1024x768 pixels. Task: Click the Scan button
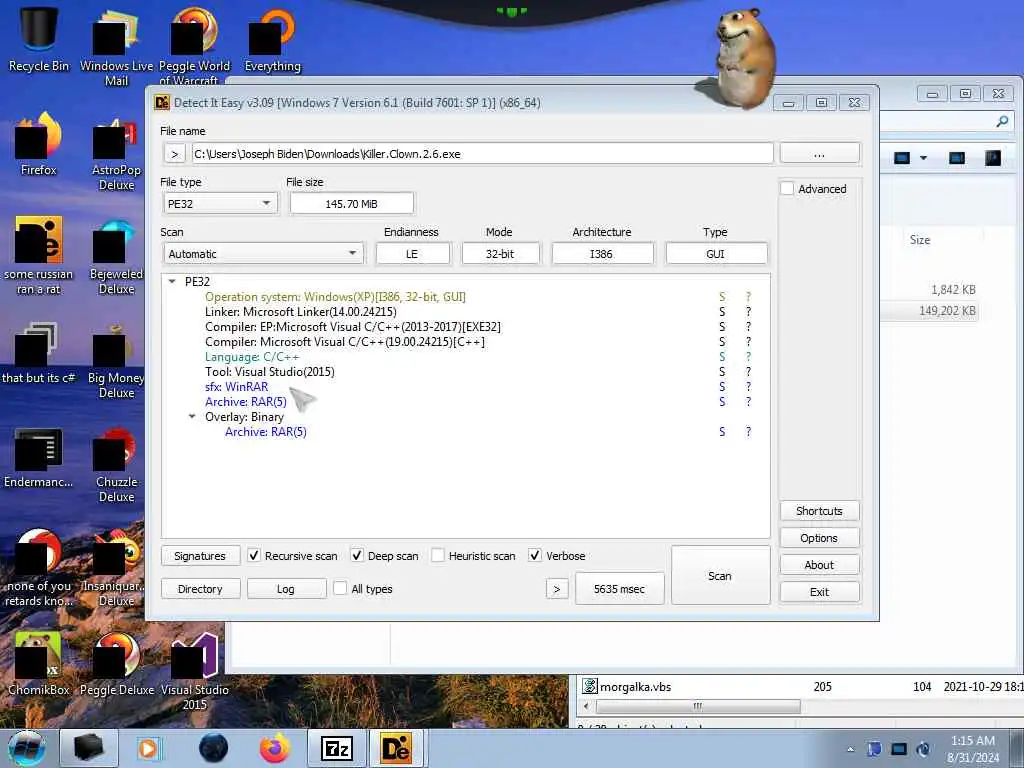(x=720, y=575)
